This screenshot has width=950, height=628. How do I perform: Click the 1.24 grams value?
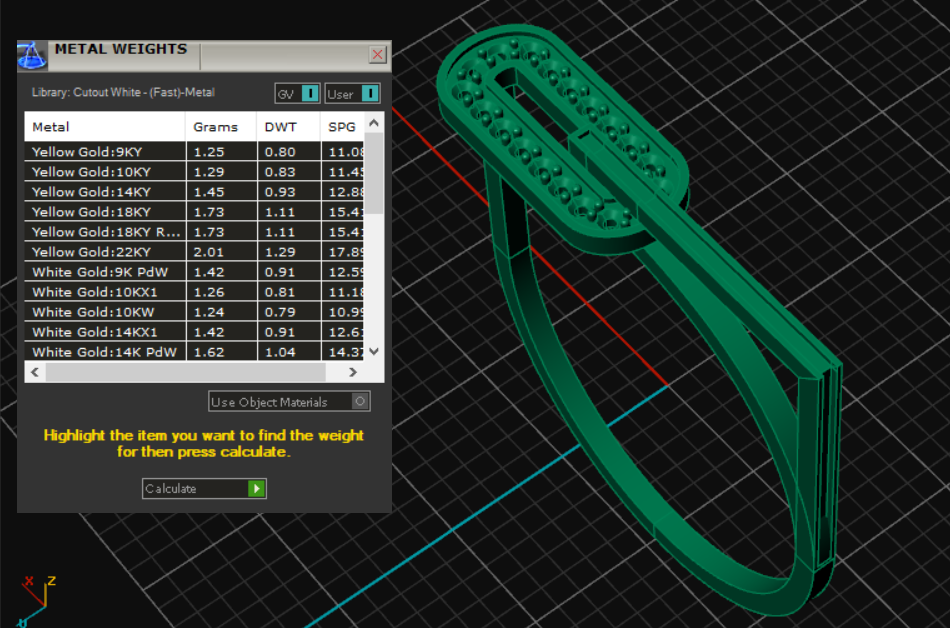(208, 312)
